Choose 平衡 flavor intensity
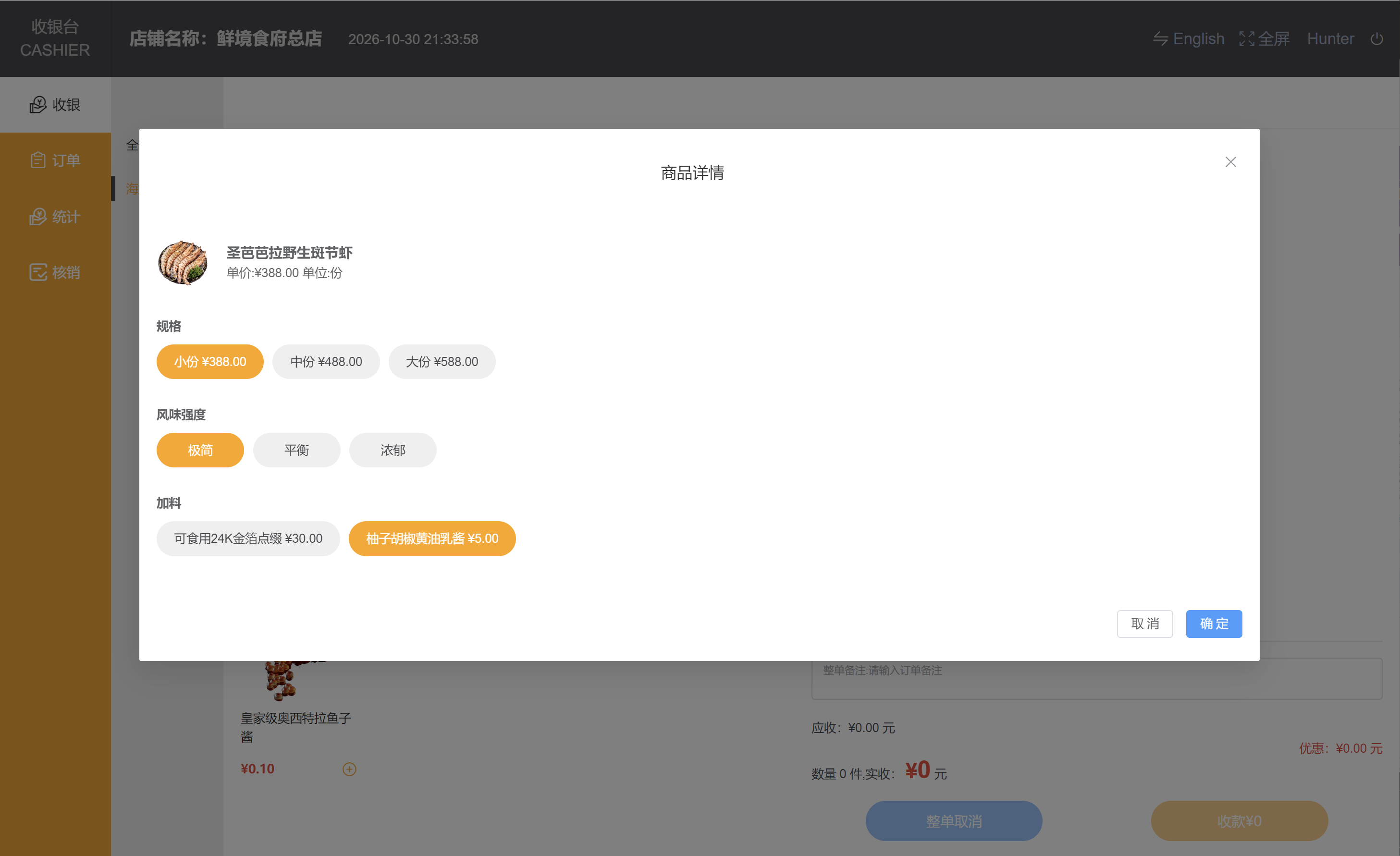This screenshot has height=856, width=1400. click(296, 451)
